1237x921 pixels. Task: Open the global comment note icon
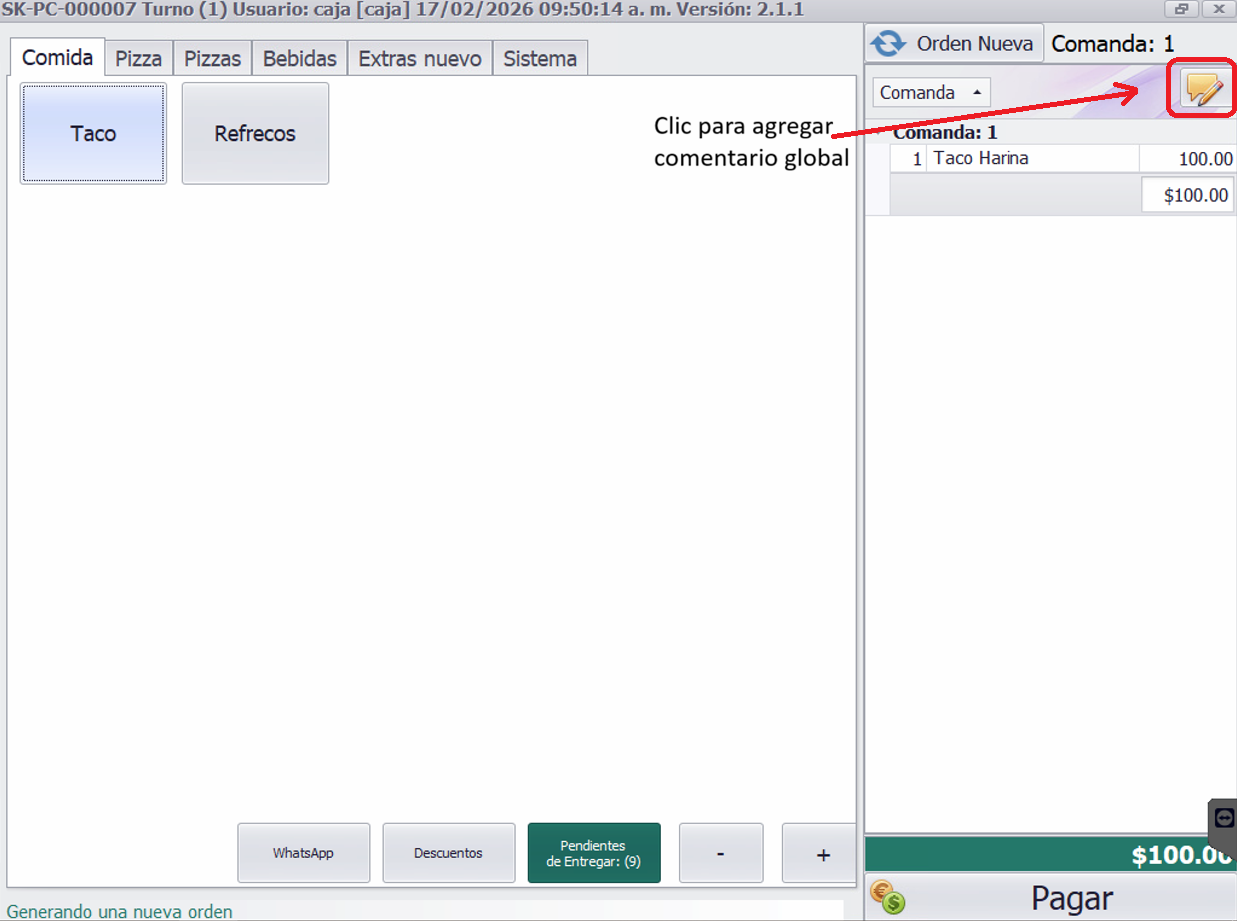(x=1204, y=91)
